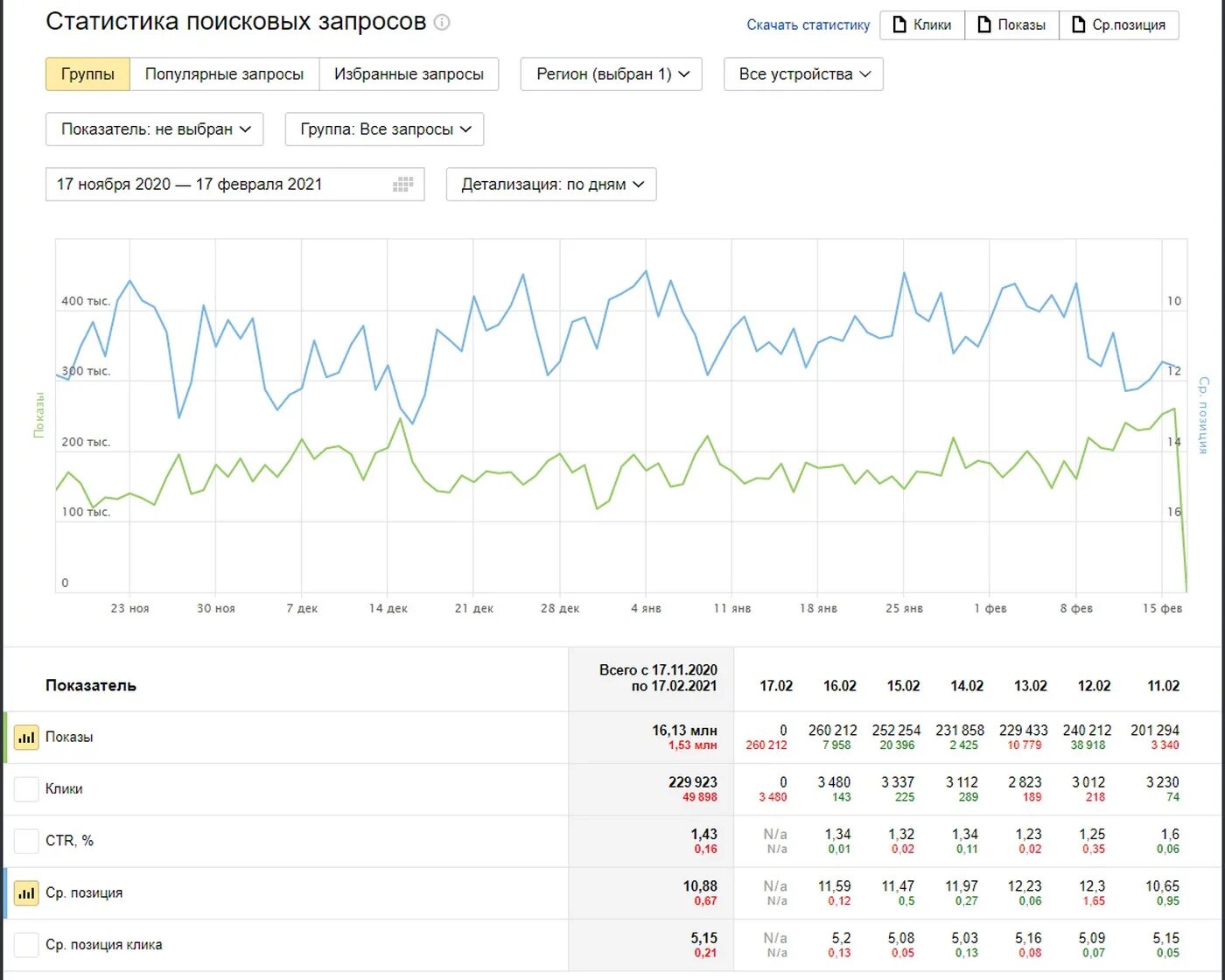Download the Показы statistics file
The width and height of the screenshot is (1225, 980).
pyautogui.click(x=1012, y=25)
